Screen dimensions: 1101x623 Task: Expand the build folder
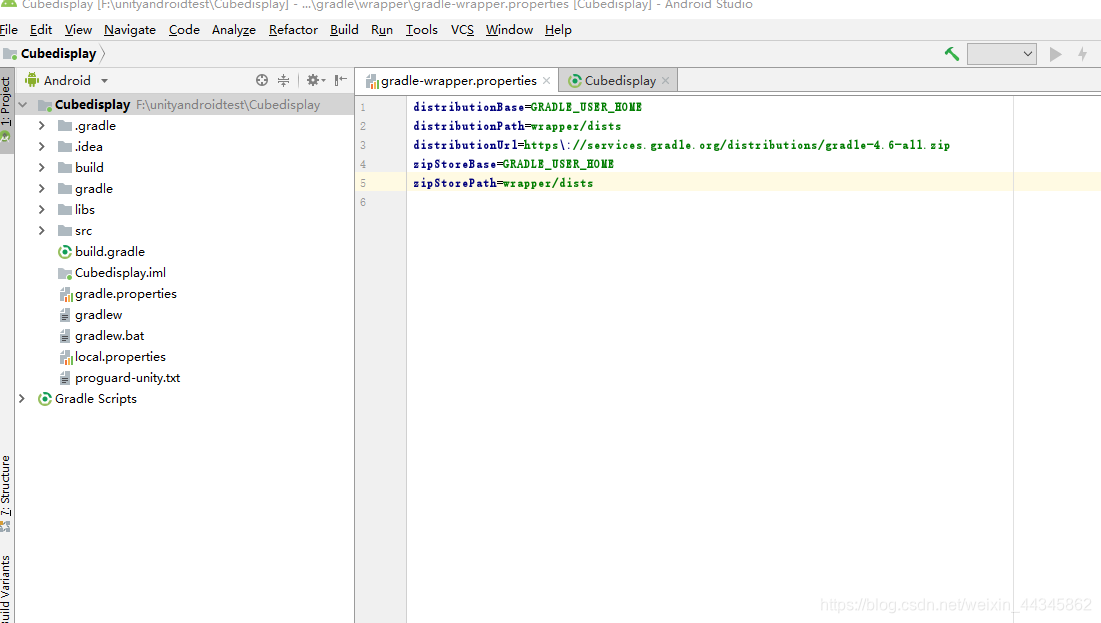(x=41, y=168)
